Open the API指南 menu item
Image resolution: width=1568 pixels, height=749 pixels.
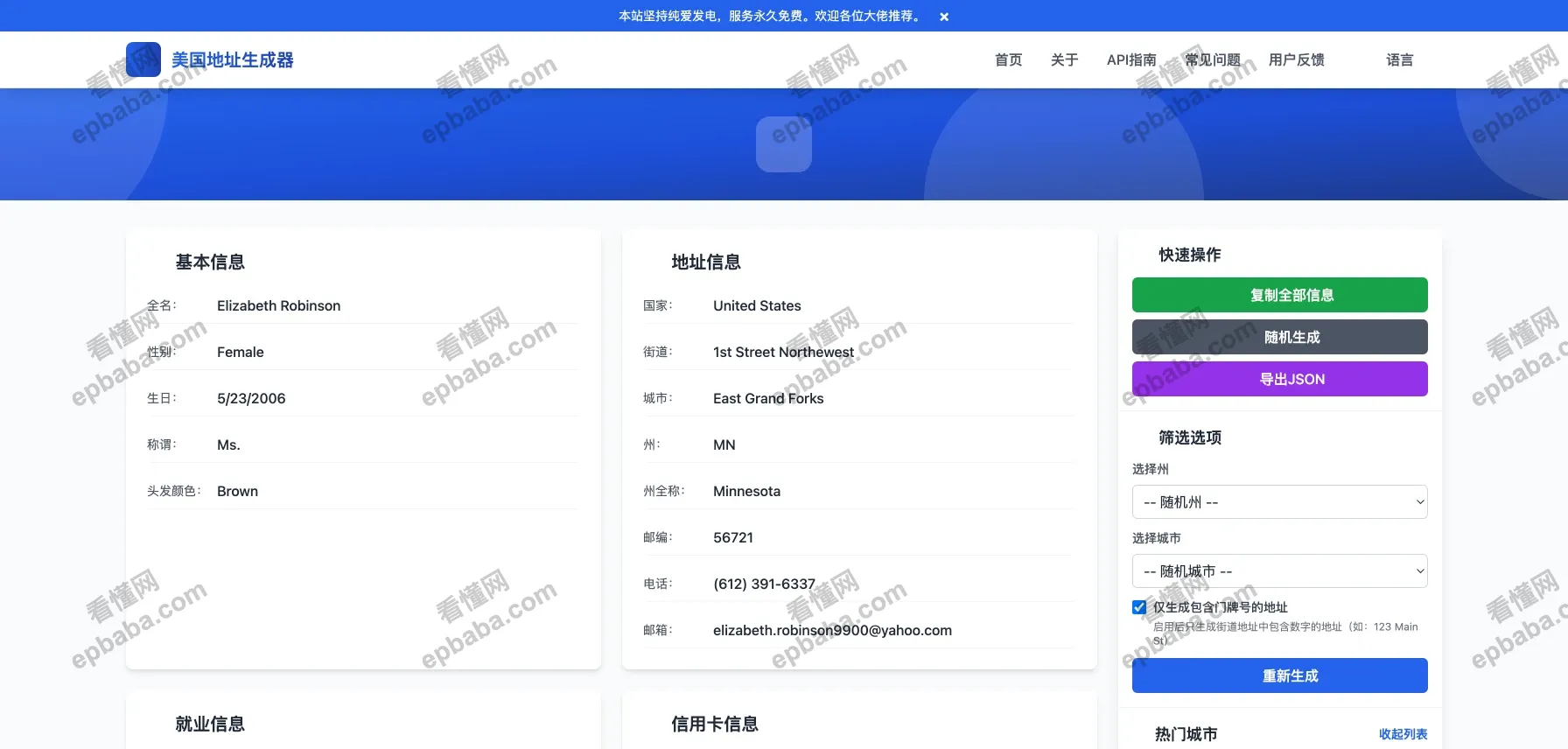point(1131,59)
